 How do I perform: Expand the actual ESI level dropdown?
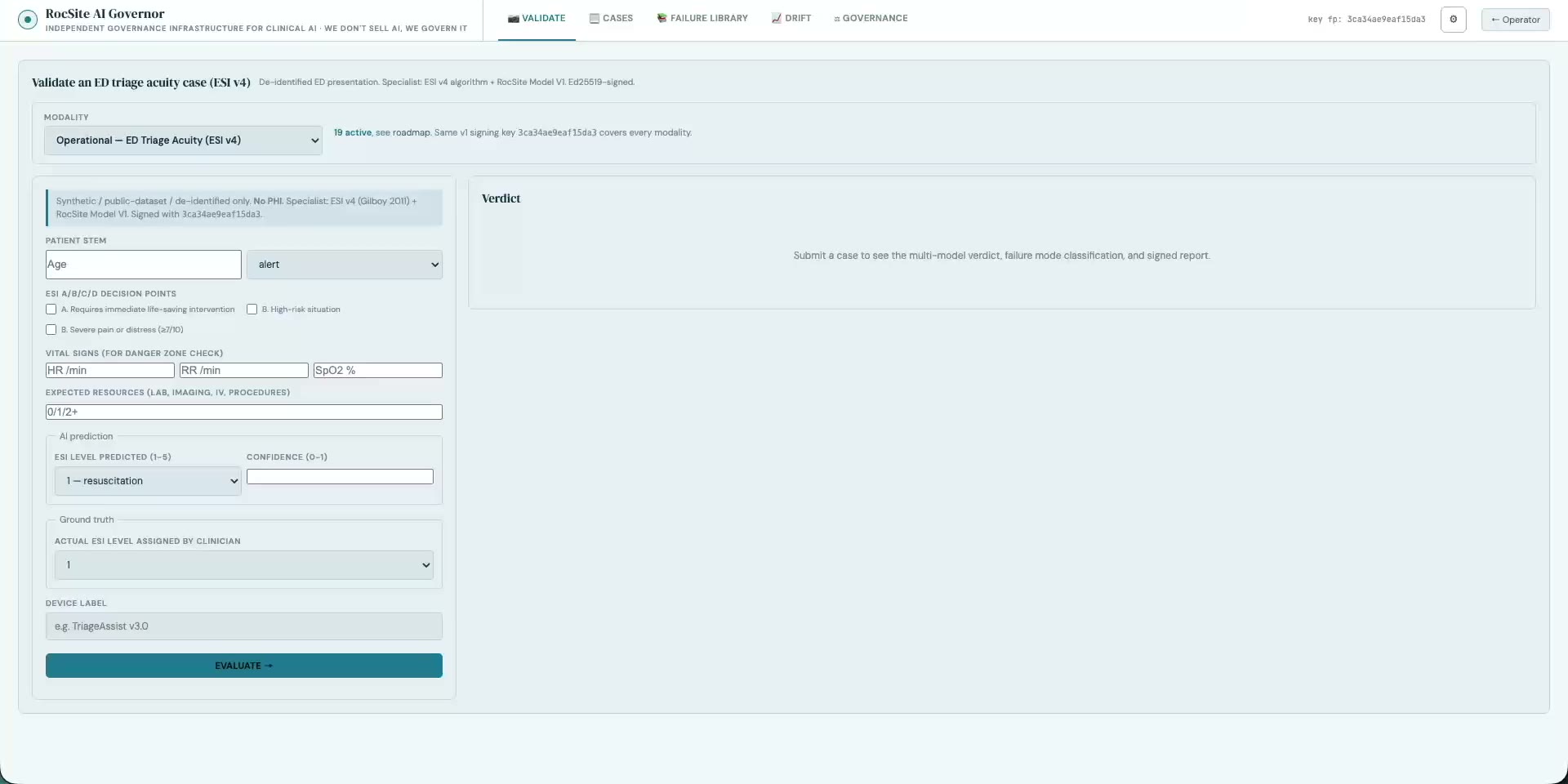244,565
